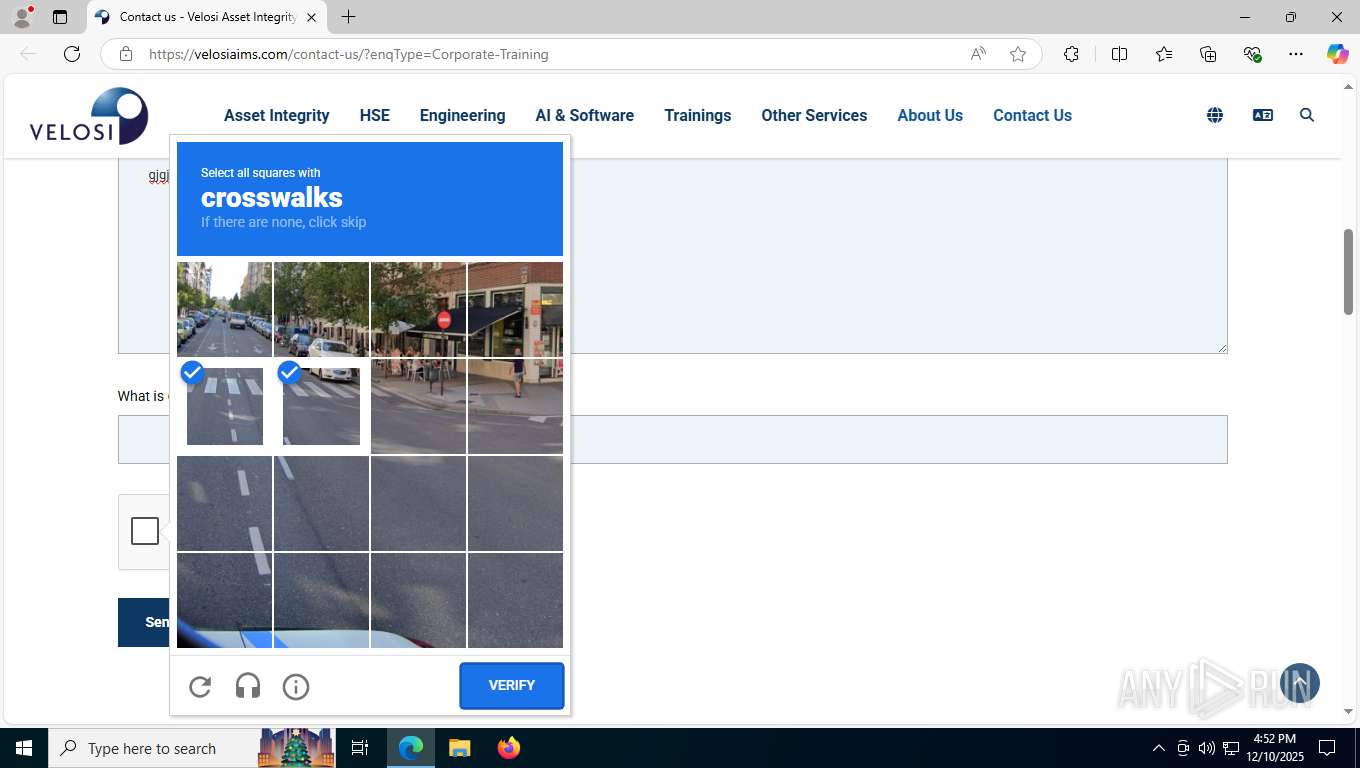Tick the reCAPTCHA checkbox beside the form
The image size is (1360, 768).
(145, 531)
